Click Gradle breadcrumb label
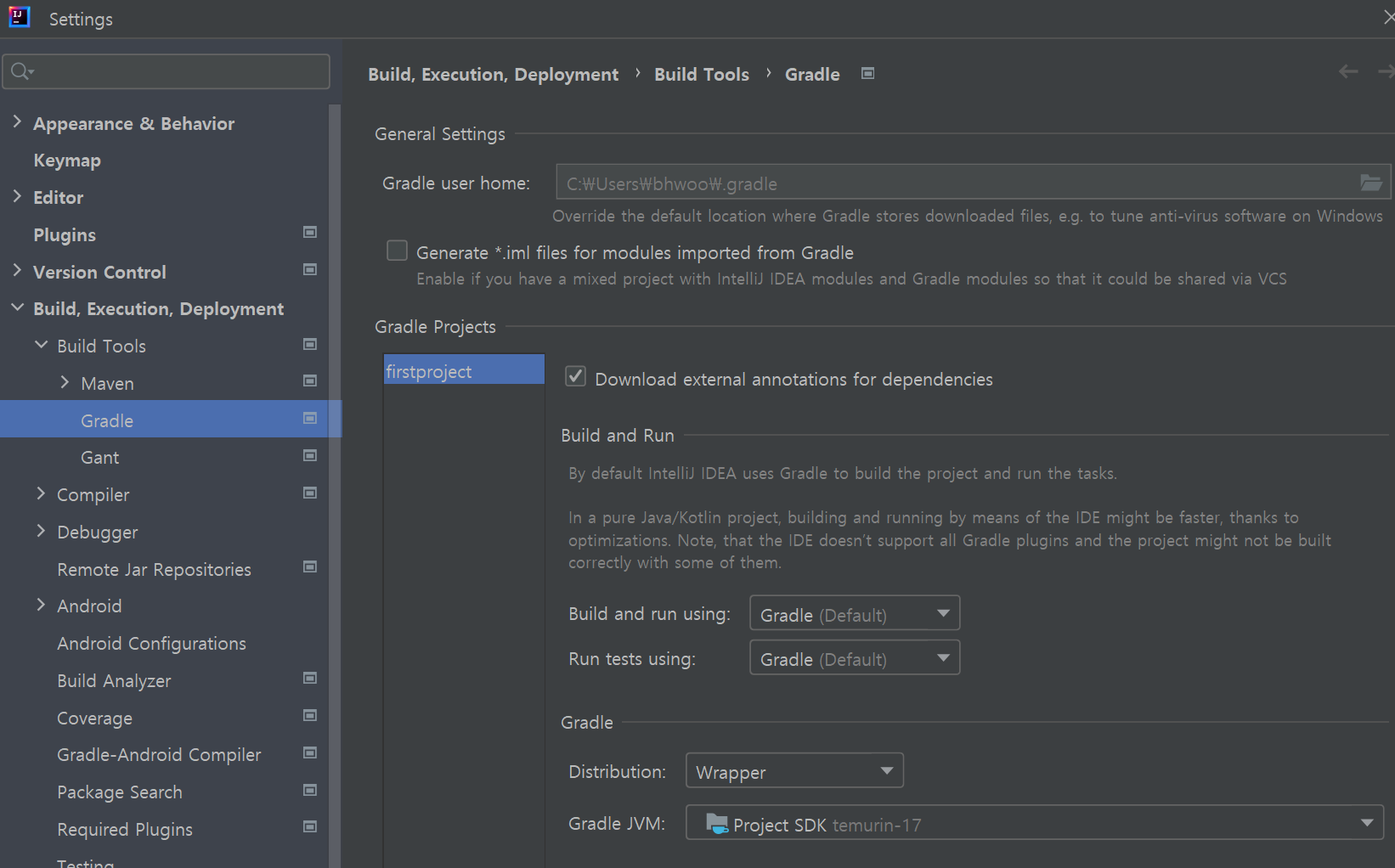This screenshot has height=868, width=1395. (x=812, y=75)
